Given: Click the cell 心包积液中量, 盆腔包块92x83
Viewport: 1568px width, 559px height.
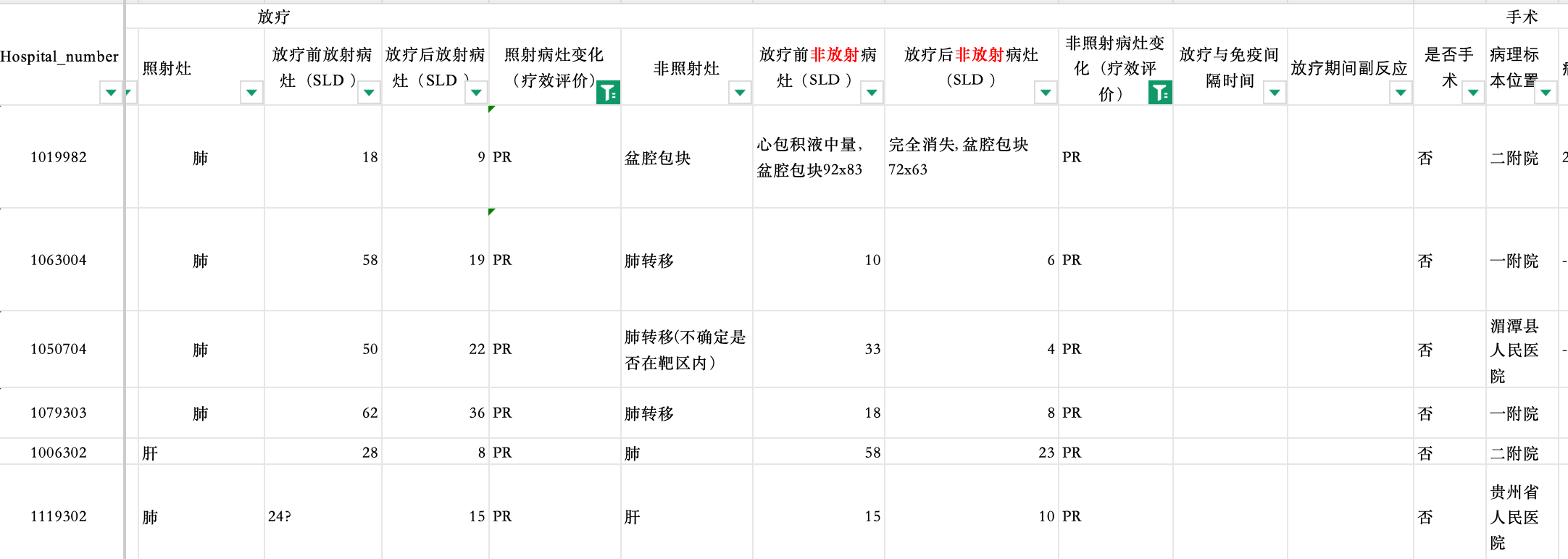Looking at the screenshot, I should pyautogui.click(x=817, y=157).
